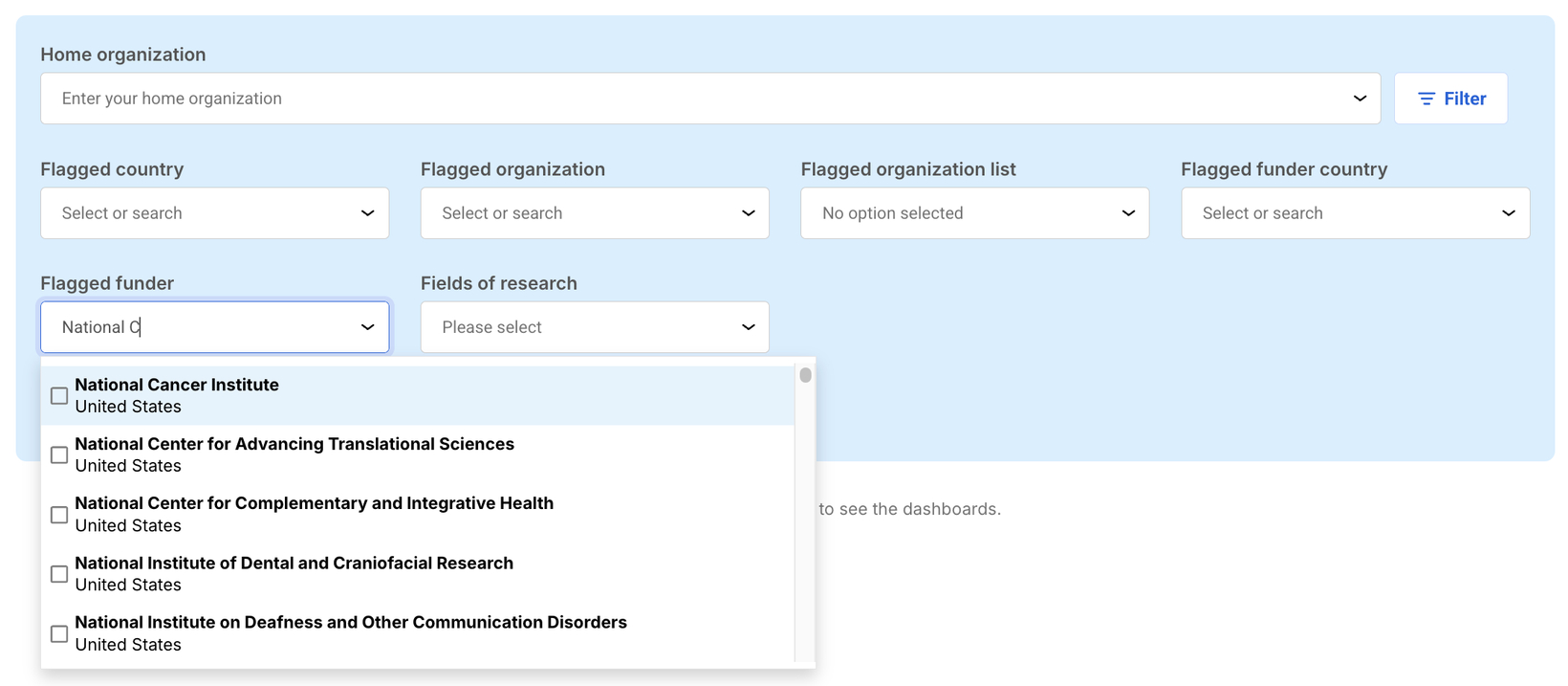This screenshot has width=1568, height=686.
Task: Click the funder list scrollbar thumb
Action: pyautogui.click(x=806, y=375)
